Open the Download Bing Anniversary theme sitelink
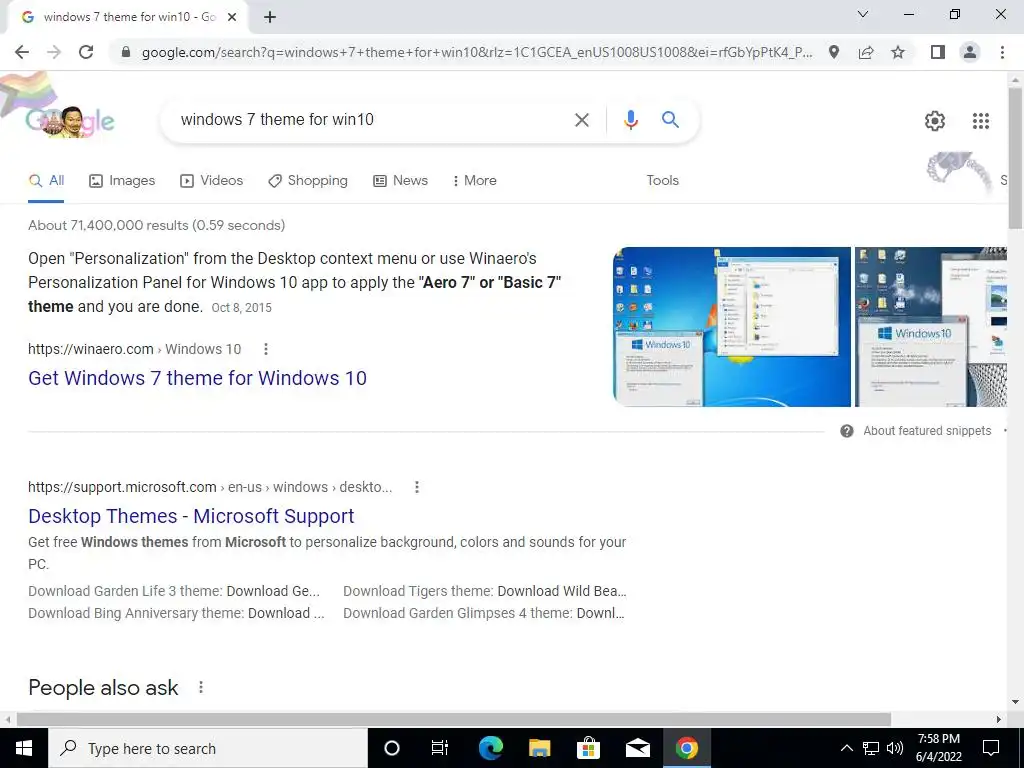Viewport: 1024px width, 768px height. point(176,613)
